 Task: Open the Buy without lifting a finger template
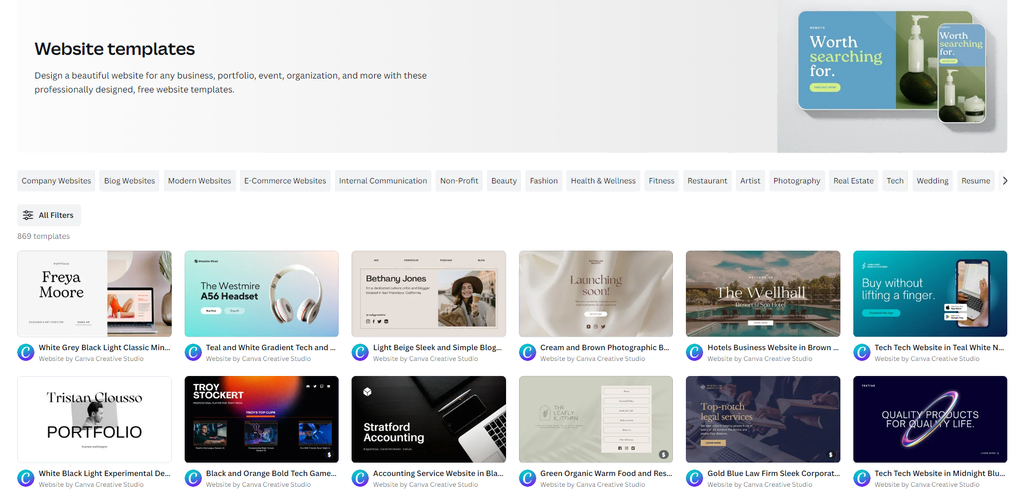[930, 294]
